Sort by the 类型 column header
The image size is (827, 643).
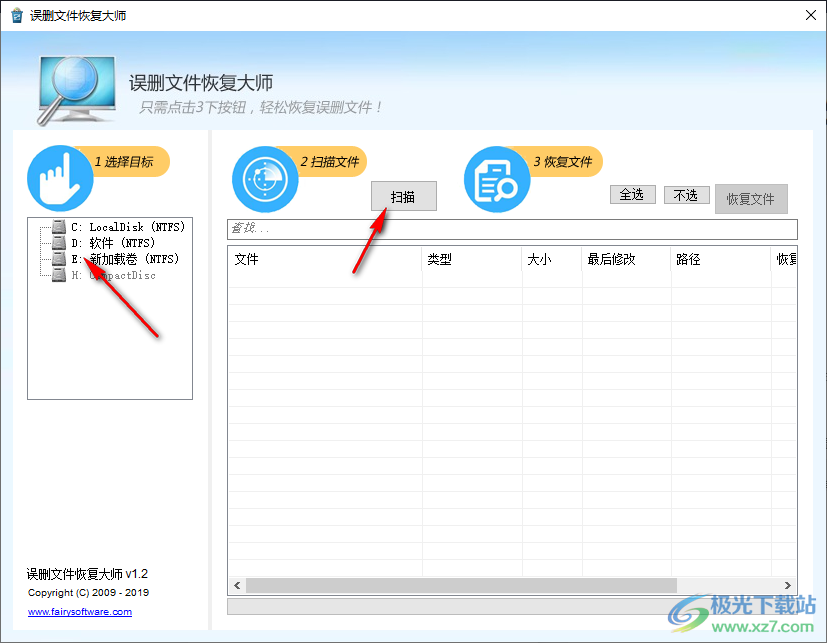(x=472, y=259)
